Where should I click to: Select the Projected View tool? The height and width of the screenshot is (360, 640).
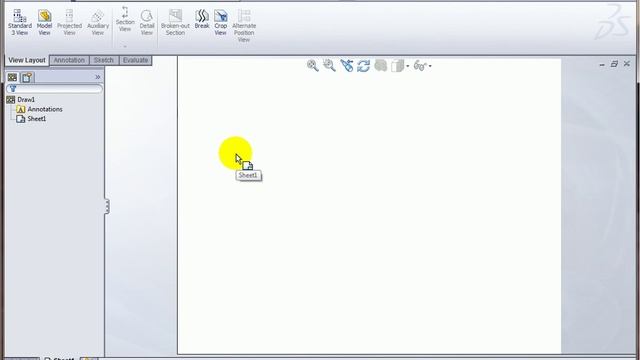pos(69,22)
